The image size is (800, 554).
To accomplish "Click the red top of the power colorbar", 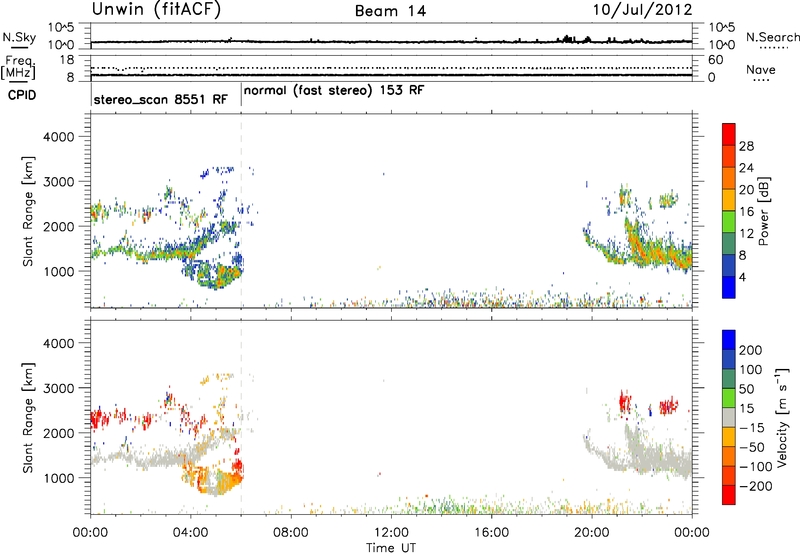I will 729,134.
